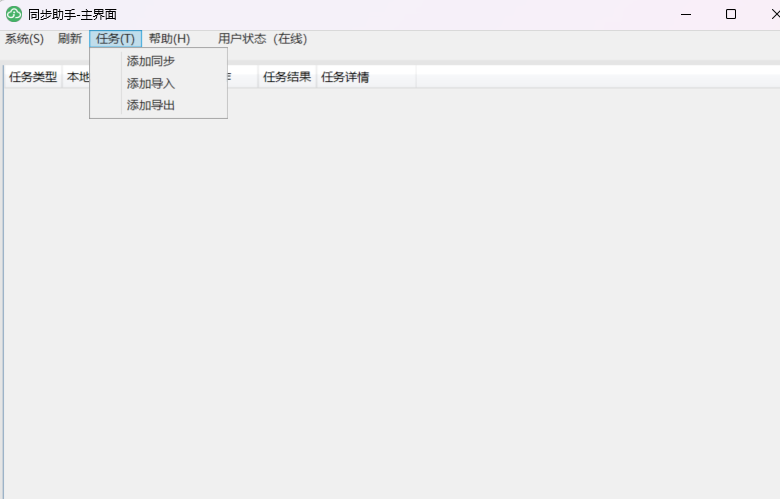Viewport: 780px width, 499px height.
Task: Sort by the 任务类型 column header
Action: click(x=33, y=77)
